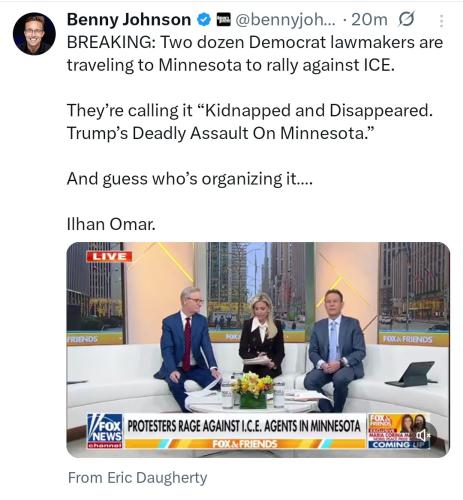
Task: Open the From Eric Daugherty attribution
Action: coord(137,478)
